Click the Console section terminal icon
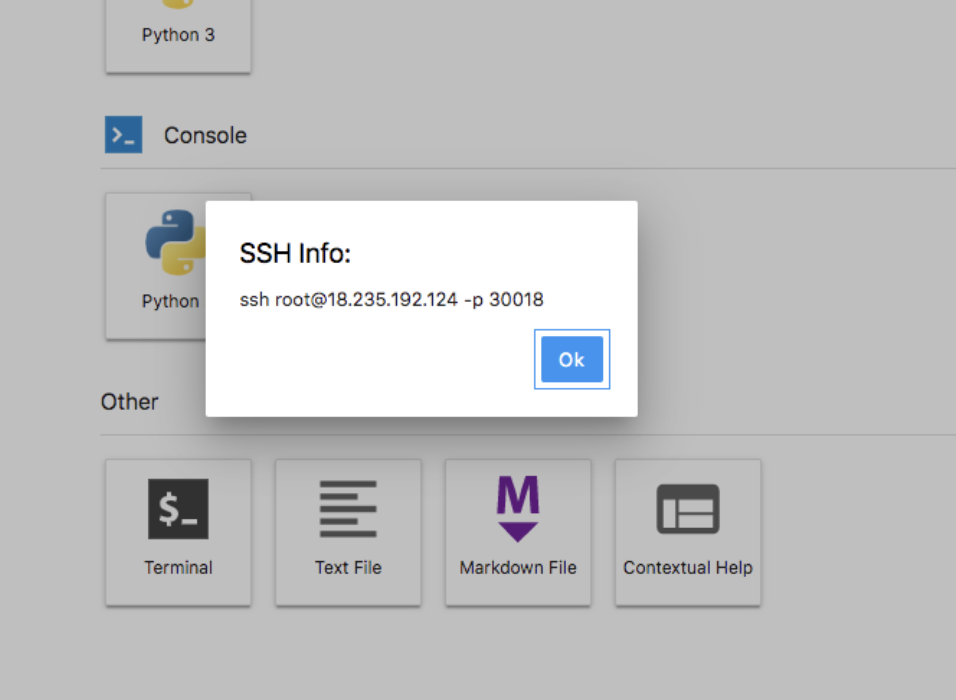Image resolution: width=956 pixels, height=700 pixels. (124, 135)
